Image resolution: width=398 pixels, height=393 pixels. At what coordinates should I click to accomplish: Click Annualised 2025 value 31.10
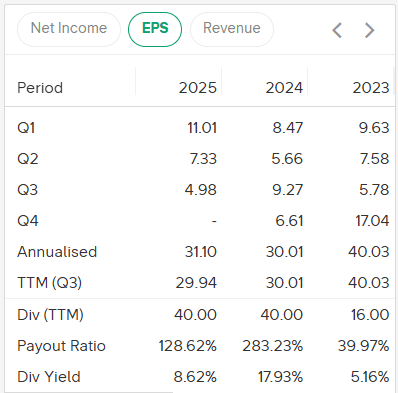click(x=201, y=252)
